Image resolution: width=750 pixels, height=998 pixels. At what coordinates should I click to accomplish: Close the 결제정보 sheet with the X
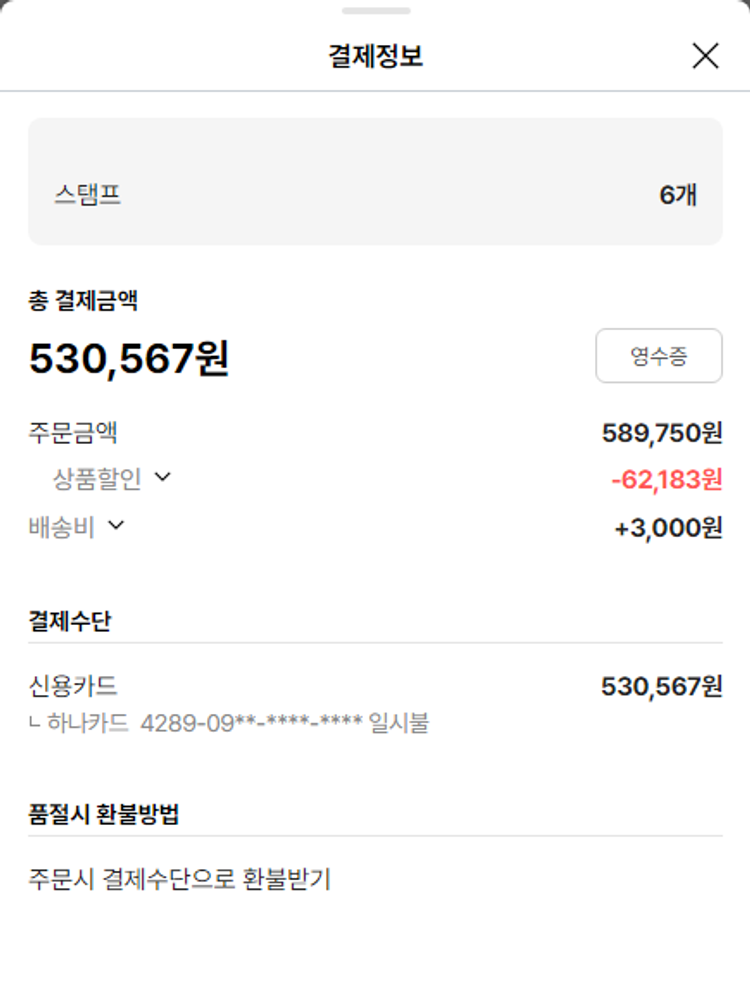tap(705, 56)
